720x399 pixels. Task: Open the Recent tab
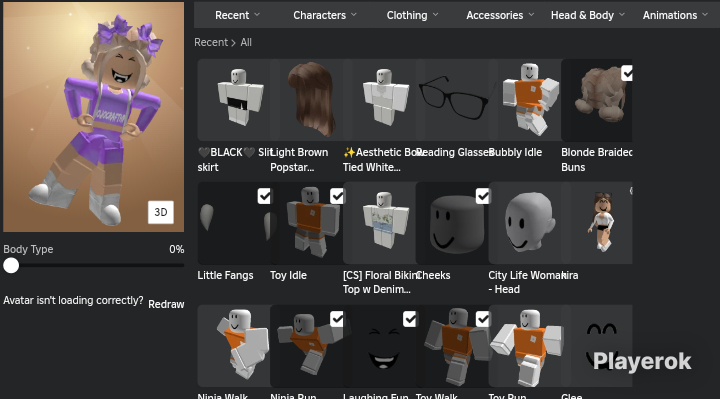(x=232, y=15)
